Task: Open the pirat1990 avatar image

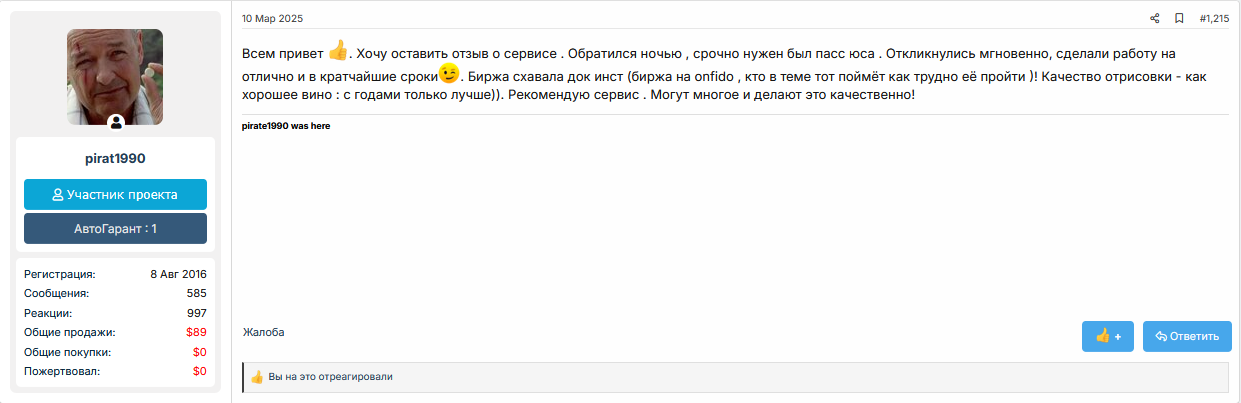Action: [x=115, y=76]
